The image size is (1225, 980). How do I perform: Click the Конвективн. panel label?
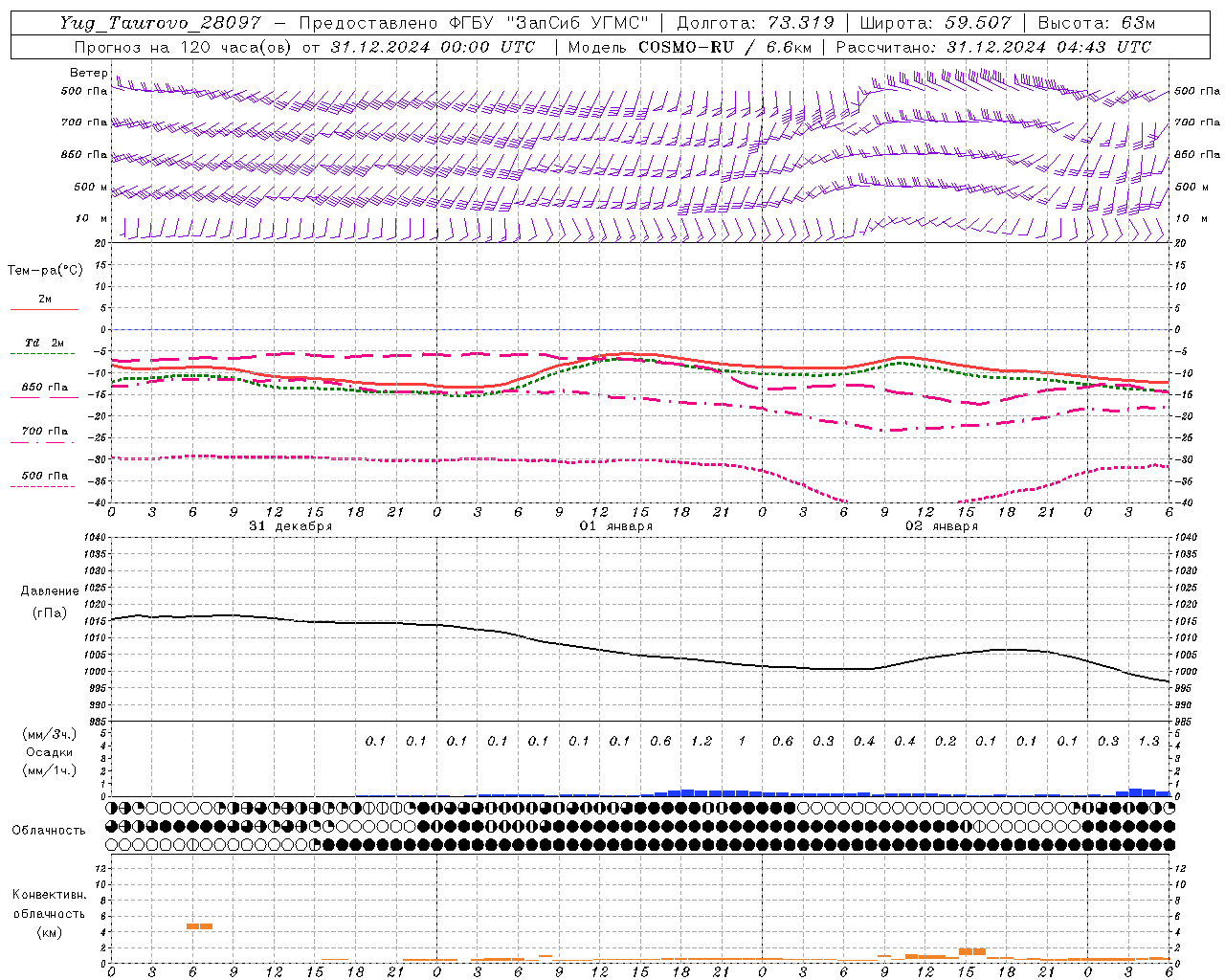pos(50,895)
